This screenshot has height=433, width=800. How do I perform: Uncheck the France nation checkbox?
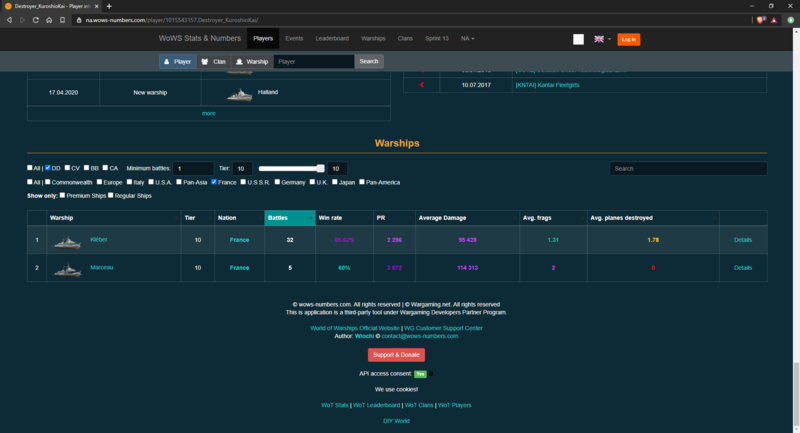(x=215, y=182)
